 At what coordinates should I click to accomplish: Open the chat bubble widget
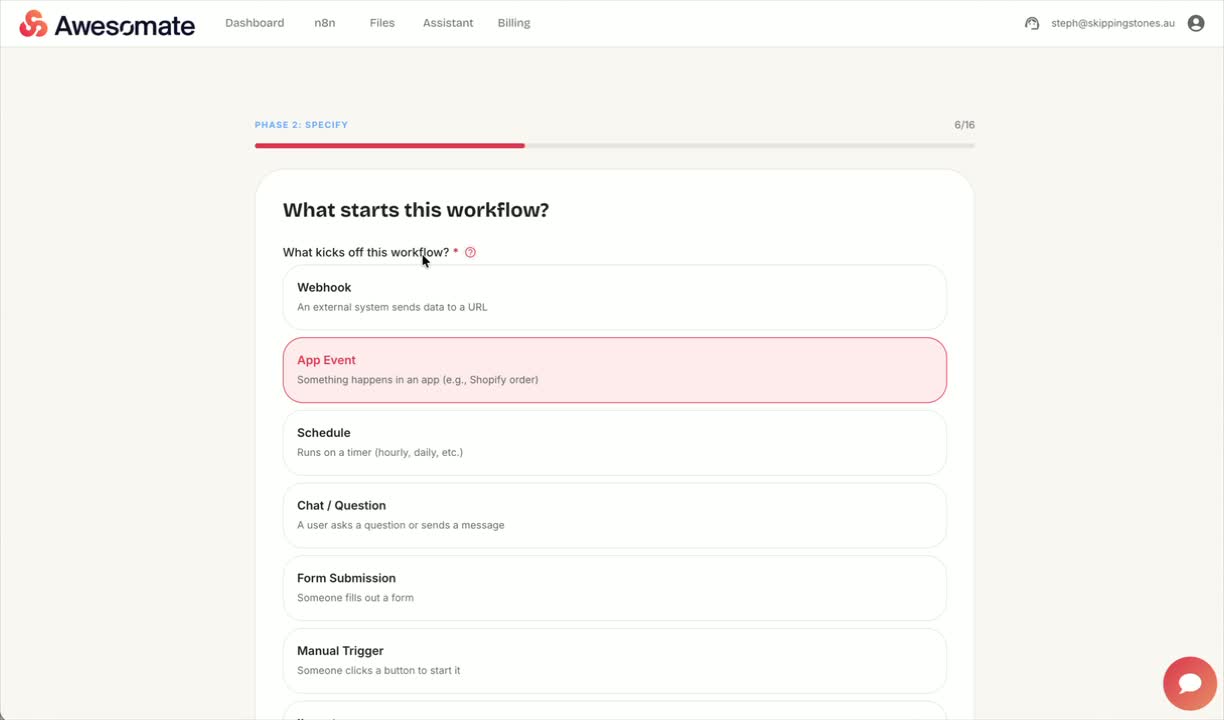click(1190, 683)
